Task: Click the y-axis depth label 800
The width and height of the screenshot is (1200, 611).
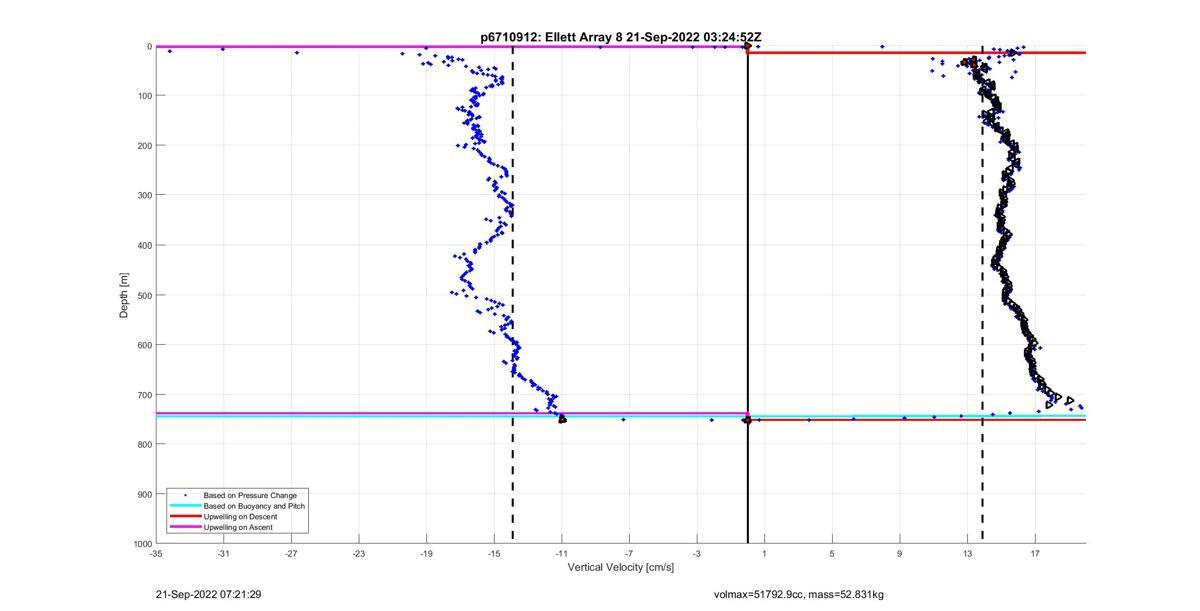Action: click(x=144, y=444)
